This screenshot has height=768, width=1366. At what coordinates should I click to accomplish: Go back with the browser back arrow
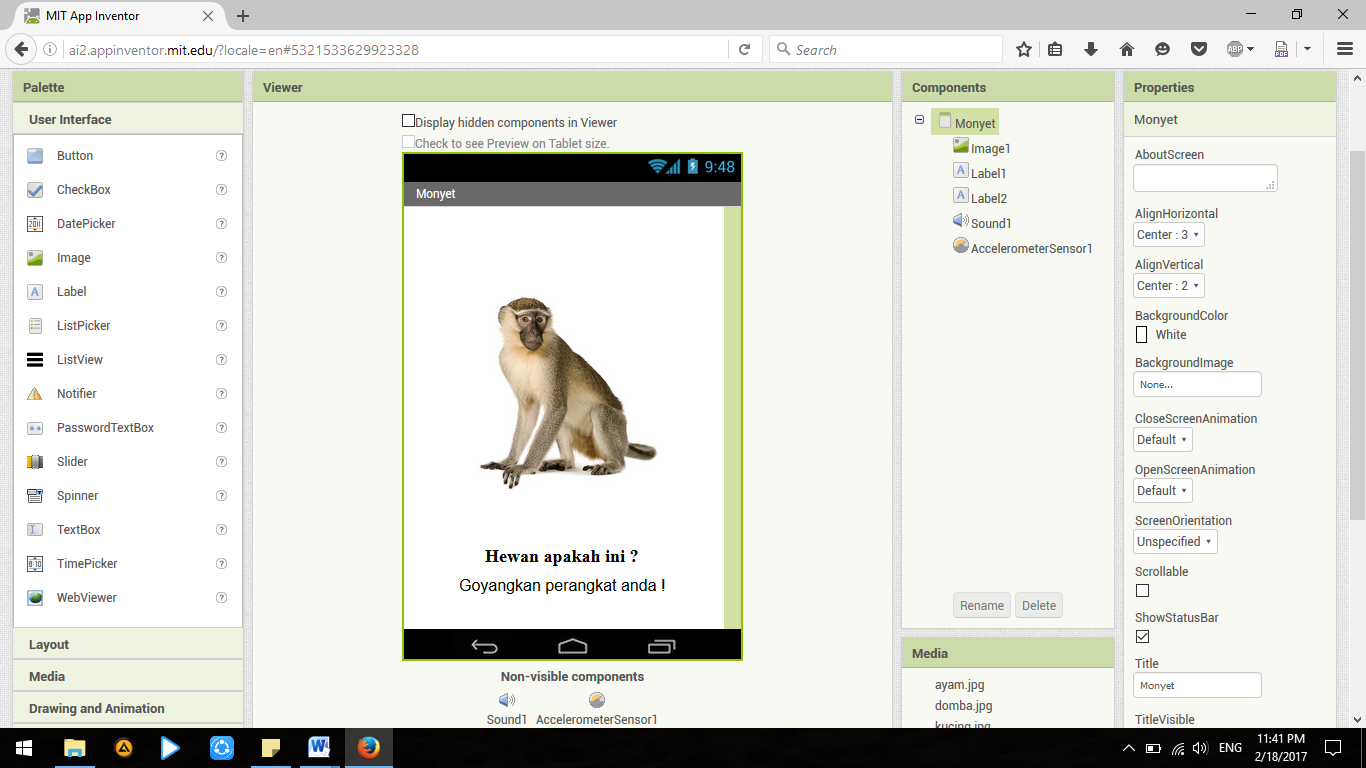point(20,49)
